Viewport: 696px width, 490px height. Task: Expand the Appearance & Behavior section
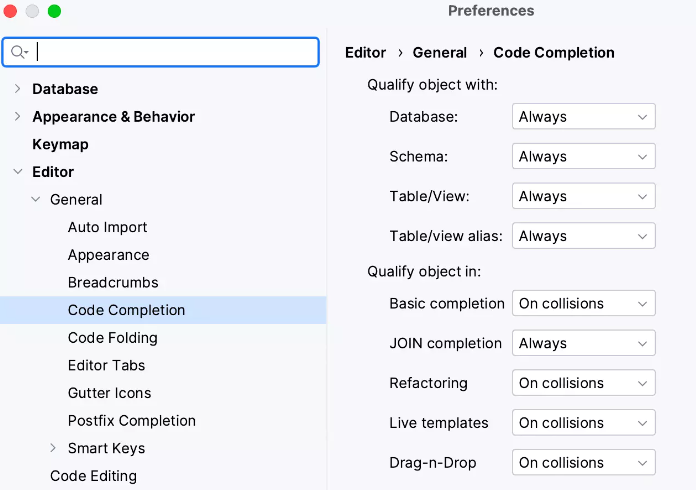pyautogui.click(x=17, y=117)
